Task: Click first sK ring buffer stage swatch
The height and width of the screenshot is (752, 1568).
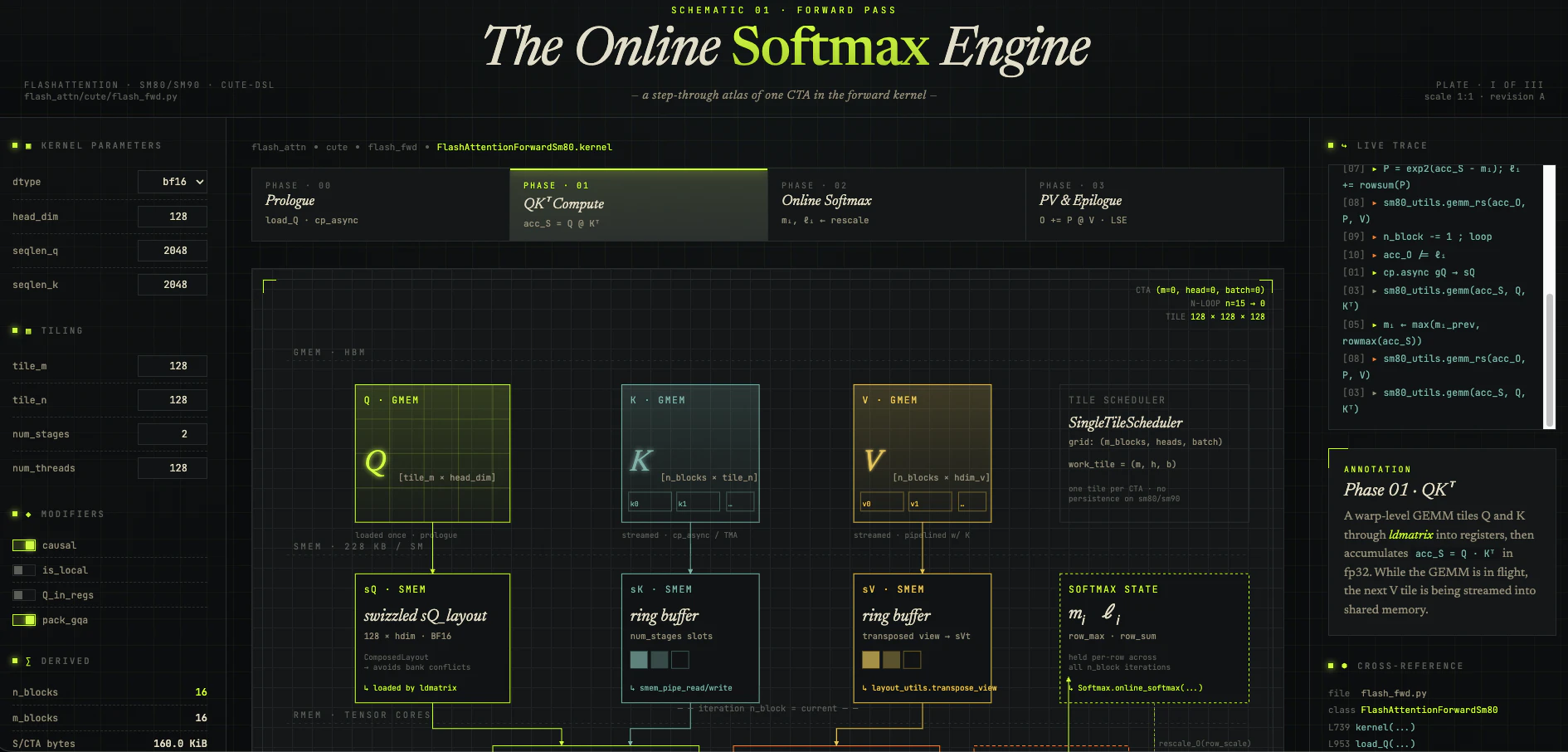Action: (x=639, y=660)
